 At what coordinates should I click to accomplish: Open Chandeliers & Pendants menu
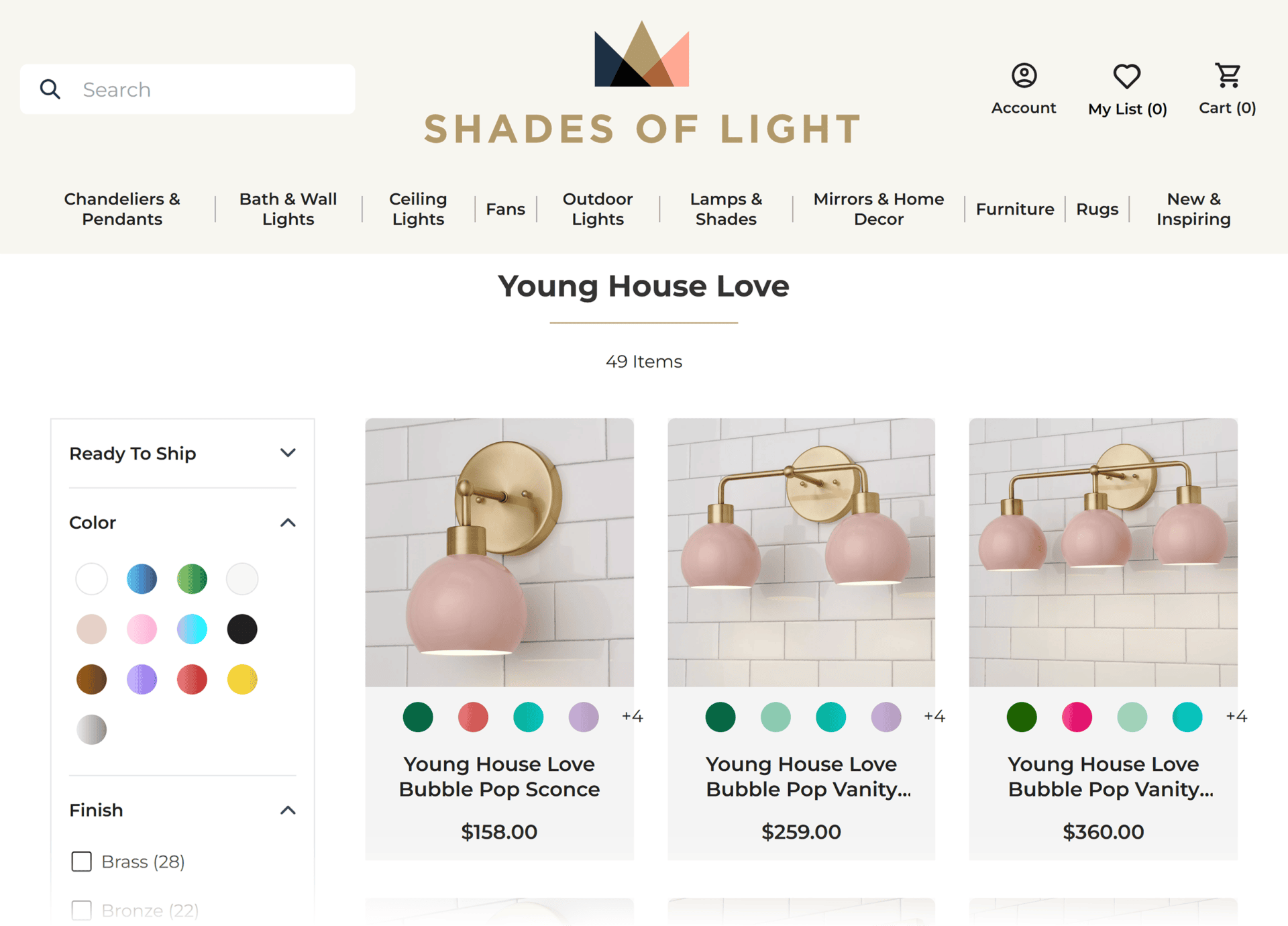pos(122,209)
